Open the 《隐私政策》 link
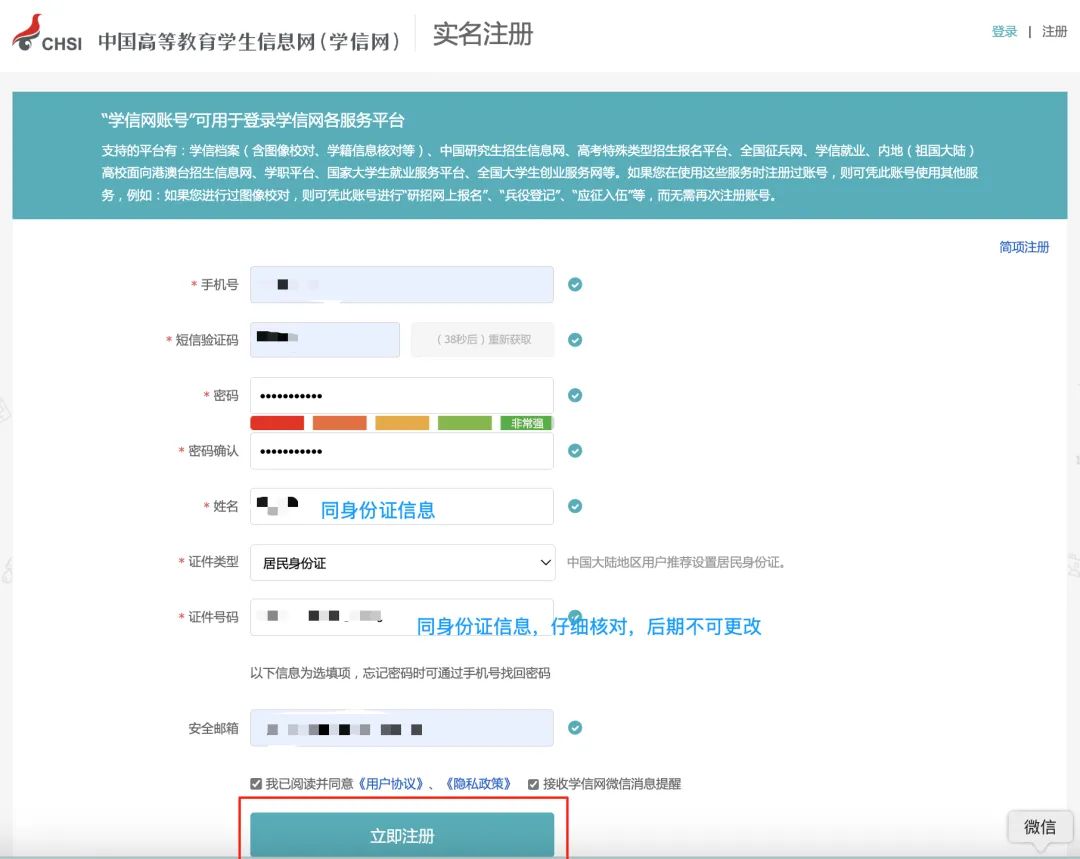1080x859 pixels. [477, 784]
